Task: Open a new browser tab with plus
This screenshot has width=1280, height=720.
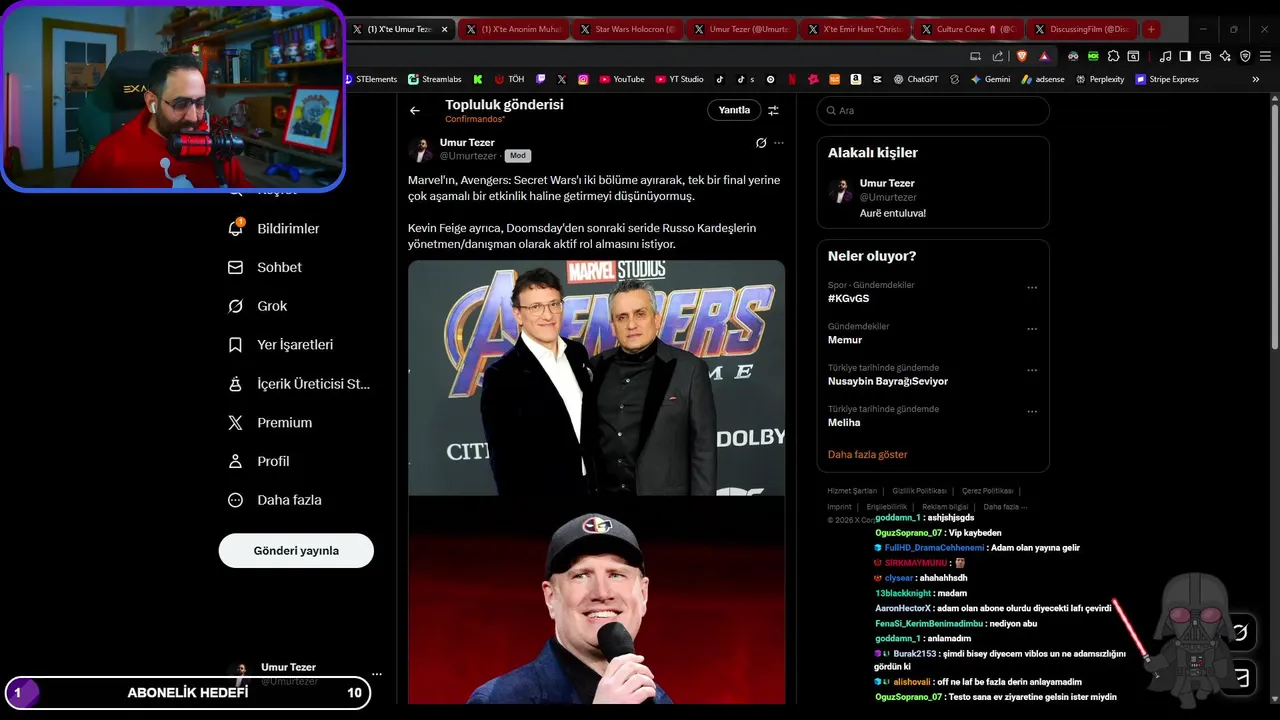Action: tap(1151, 29)
